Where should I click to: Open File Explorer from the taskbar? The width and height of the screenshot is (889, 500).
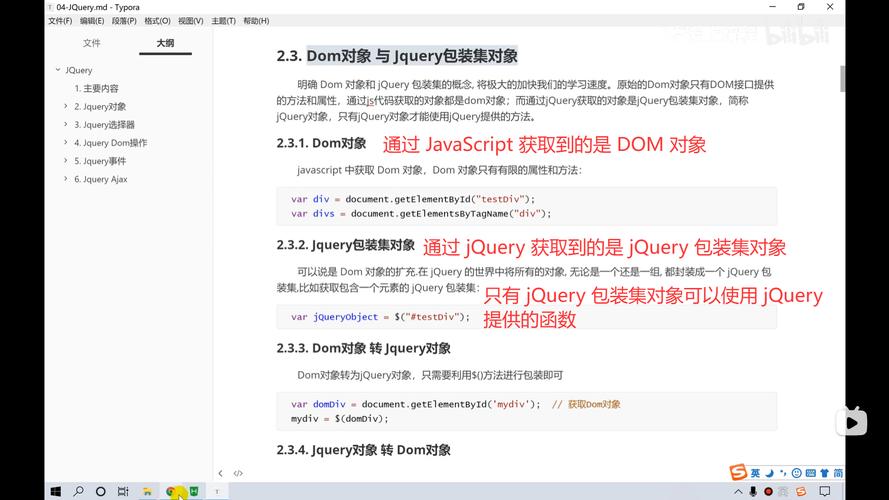coord(147,491)
